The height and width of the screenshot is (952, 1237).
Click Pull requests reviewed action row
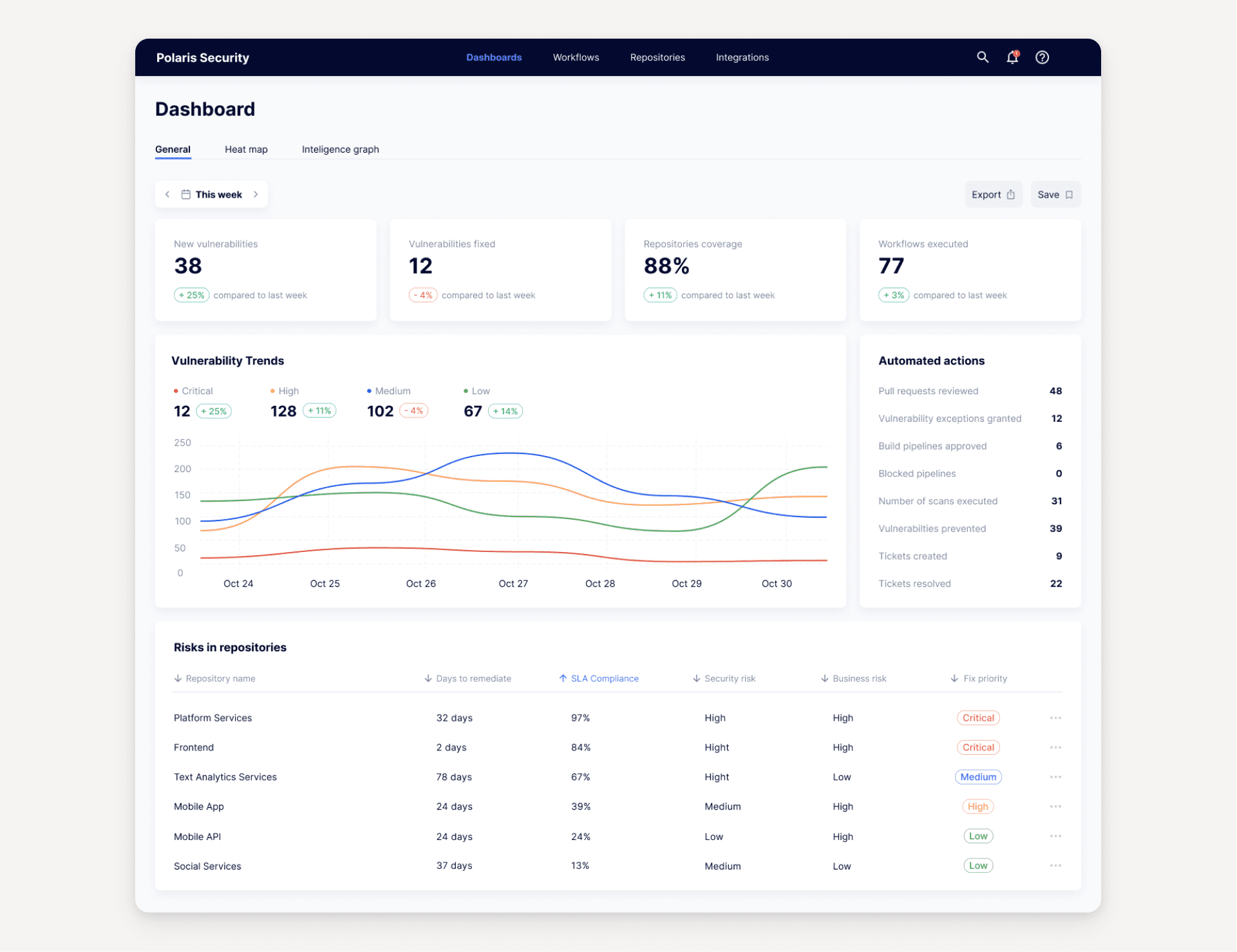click(970, 391)
